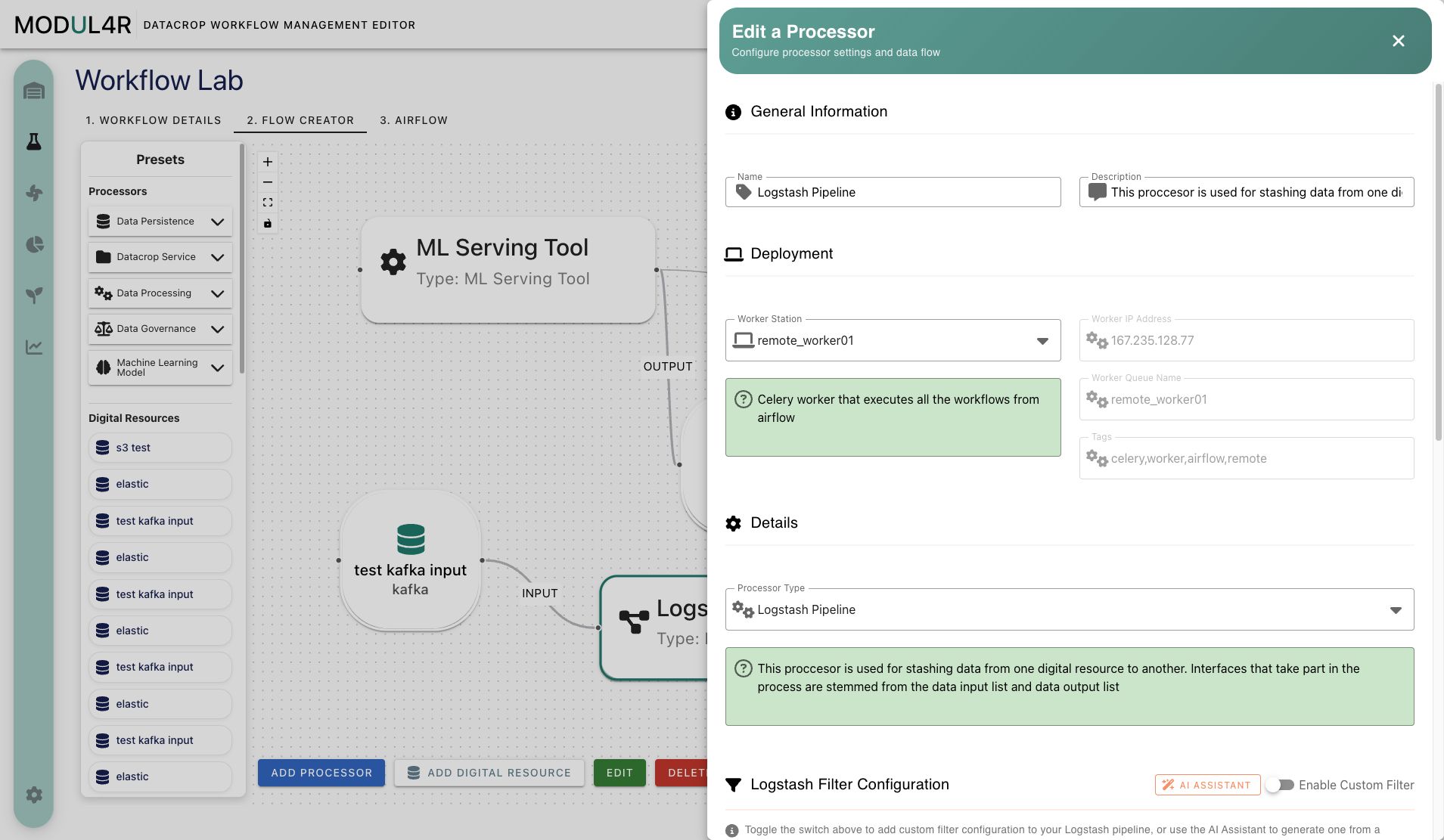
Task: Switch to Workflow Details tab
Action: [x=154, y=120]
